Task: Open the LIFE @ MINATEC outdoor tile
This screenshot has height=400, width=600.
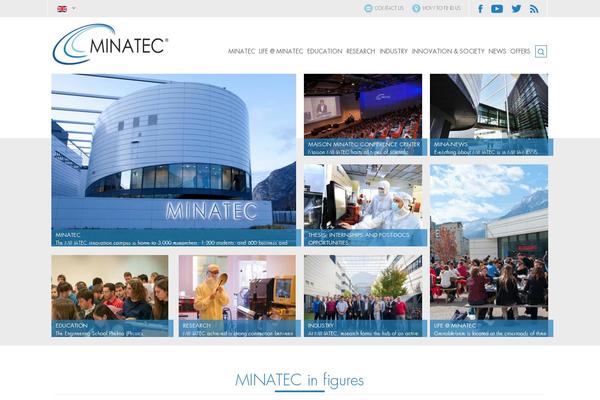Action: point(489,250)
